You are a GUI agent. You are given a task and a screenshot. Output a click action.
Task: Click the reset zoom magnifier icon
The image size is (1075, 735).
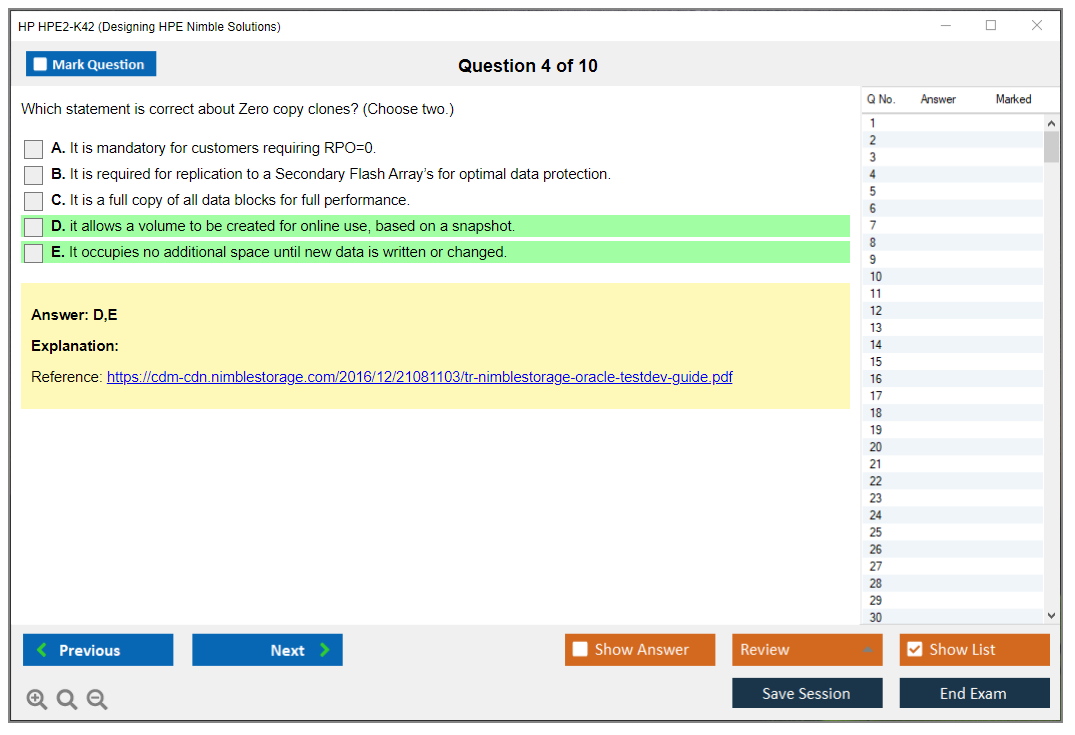[67, 700]
